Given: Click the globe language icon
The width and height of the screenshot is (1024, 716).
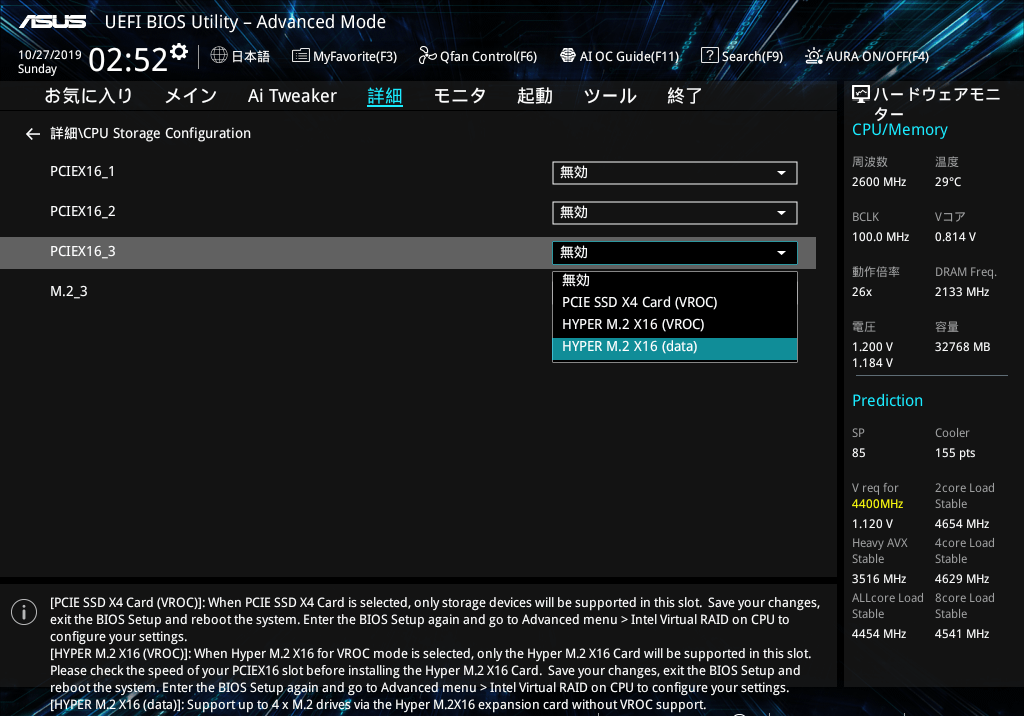Looking at the screenshot, I should point(219,56).
